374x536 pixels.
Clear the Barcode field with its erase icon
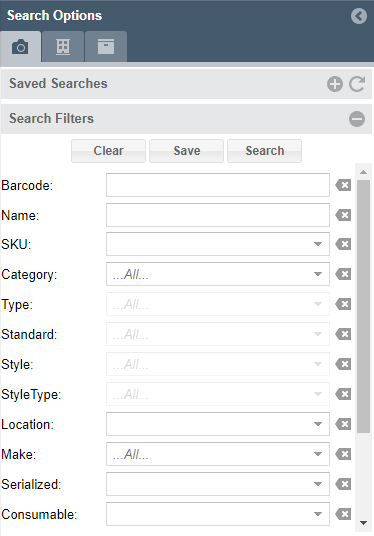343,185
